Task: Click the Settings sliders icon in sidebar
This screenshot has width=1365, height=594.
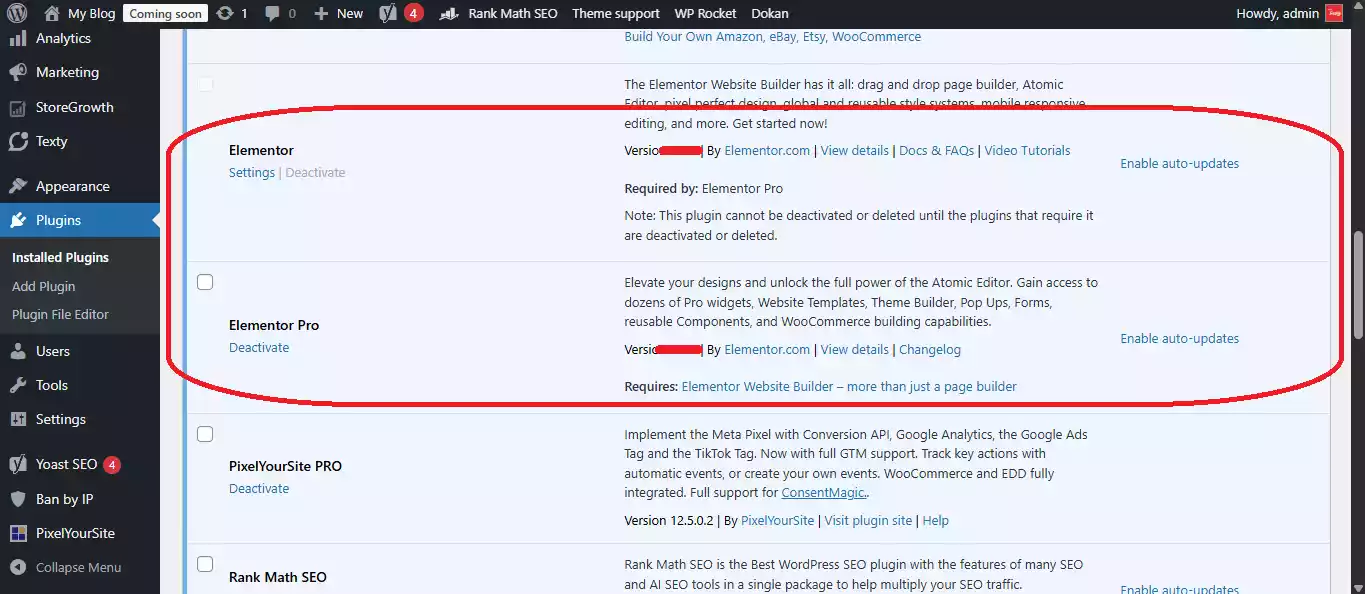Action: [x=17, y=419]
